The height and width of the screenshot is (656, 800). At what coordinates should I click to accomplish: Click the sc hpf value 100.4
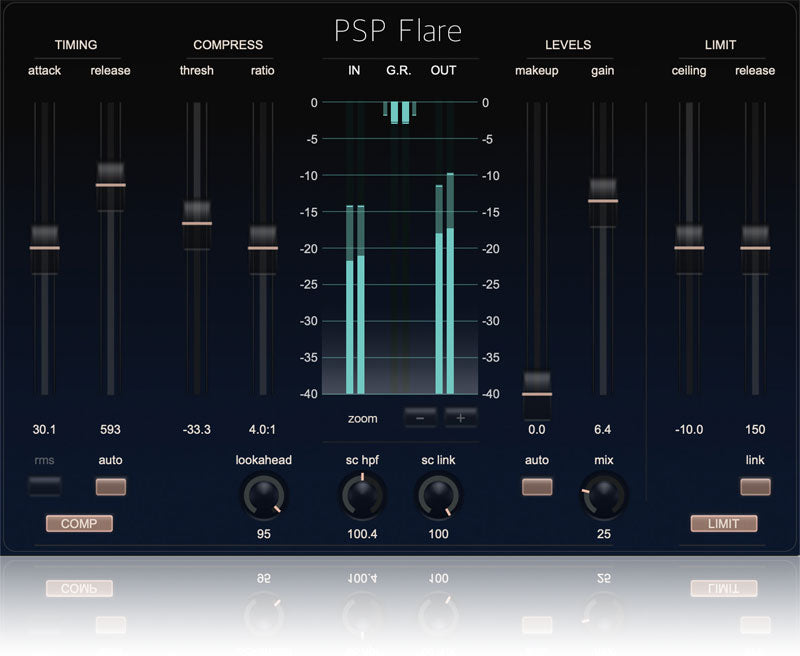coord(362,534)
